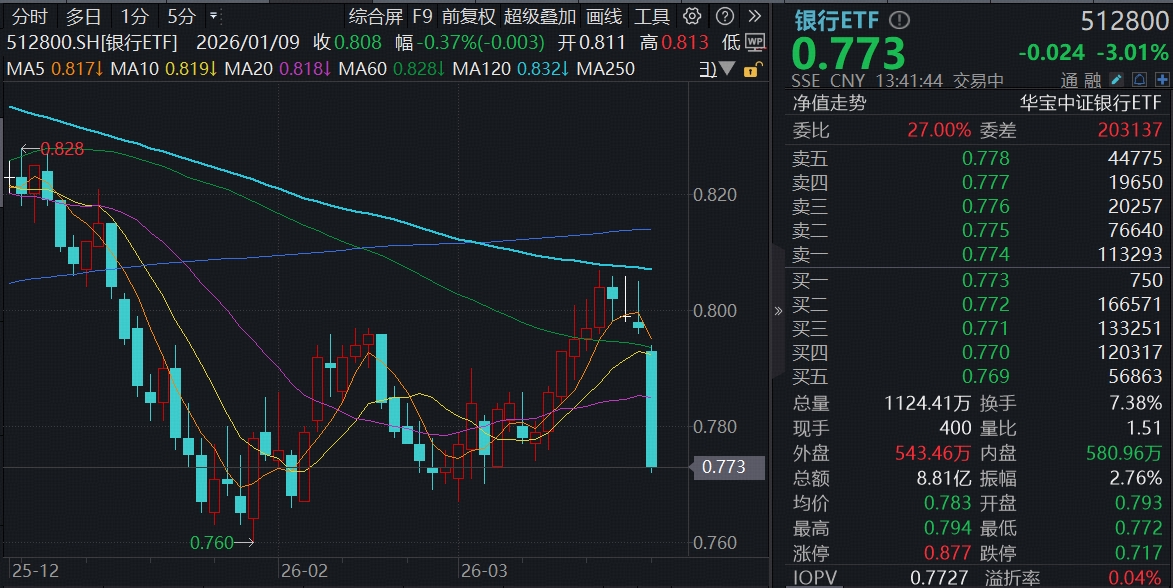1173x588 pixels.
Task: Switch to the 分时 tab
Action: [30, 16]
